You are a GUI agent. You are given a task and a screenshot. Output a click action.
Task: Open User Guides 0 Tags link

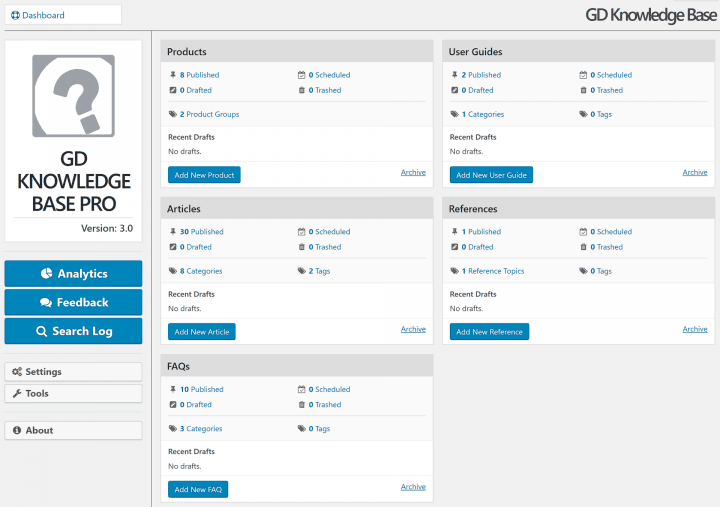601,114
